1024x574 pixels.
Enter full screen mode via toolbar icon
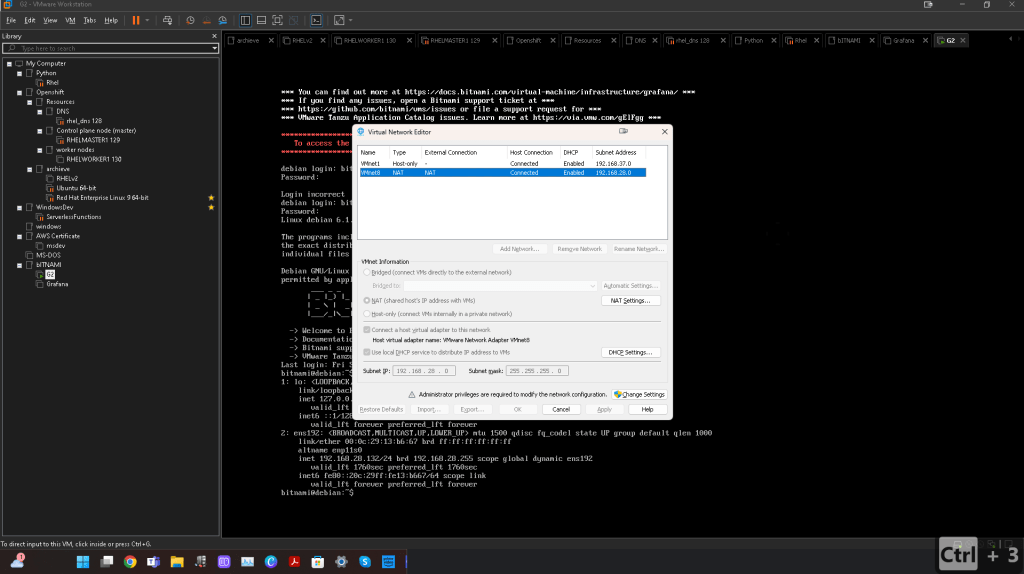point(277,20)
